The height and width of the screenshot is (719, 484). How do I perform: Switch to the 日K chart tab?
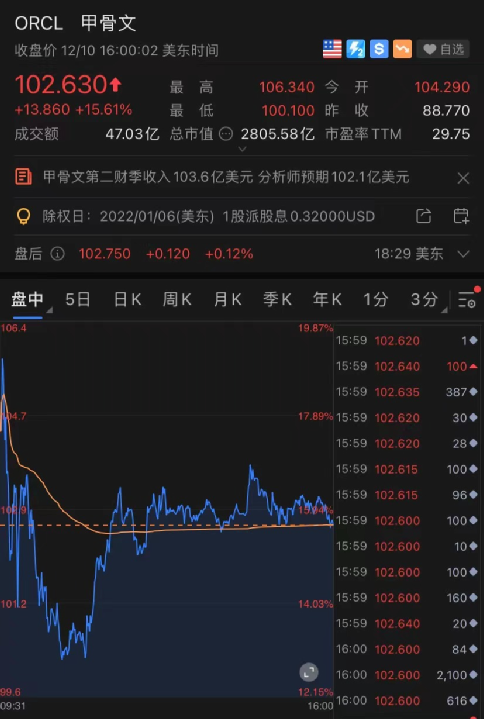pyautogui.click(x=127, y=300)
